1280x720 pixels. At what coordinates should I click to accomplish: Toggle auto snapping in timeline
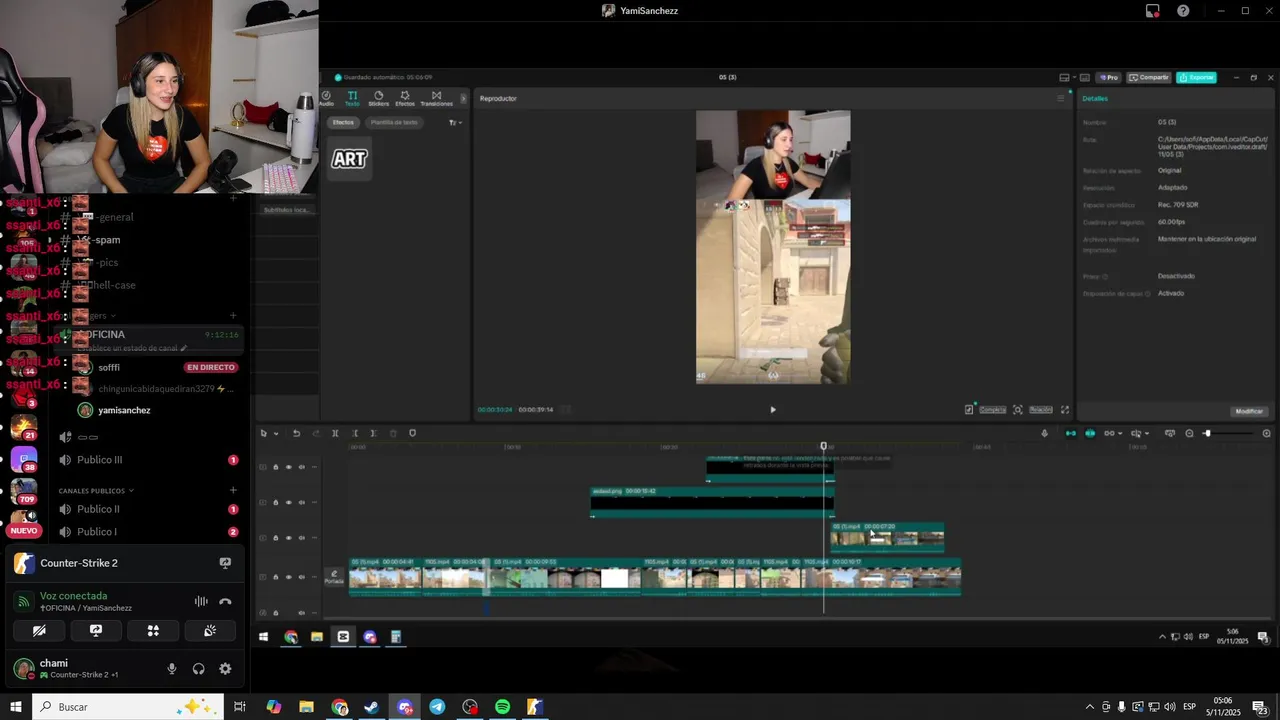tap(1090, 433)
